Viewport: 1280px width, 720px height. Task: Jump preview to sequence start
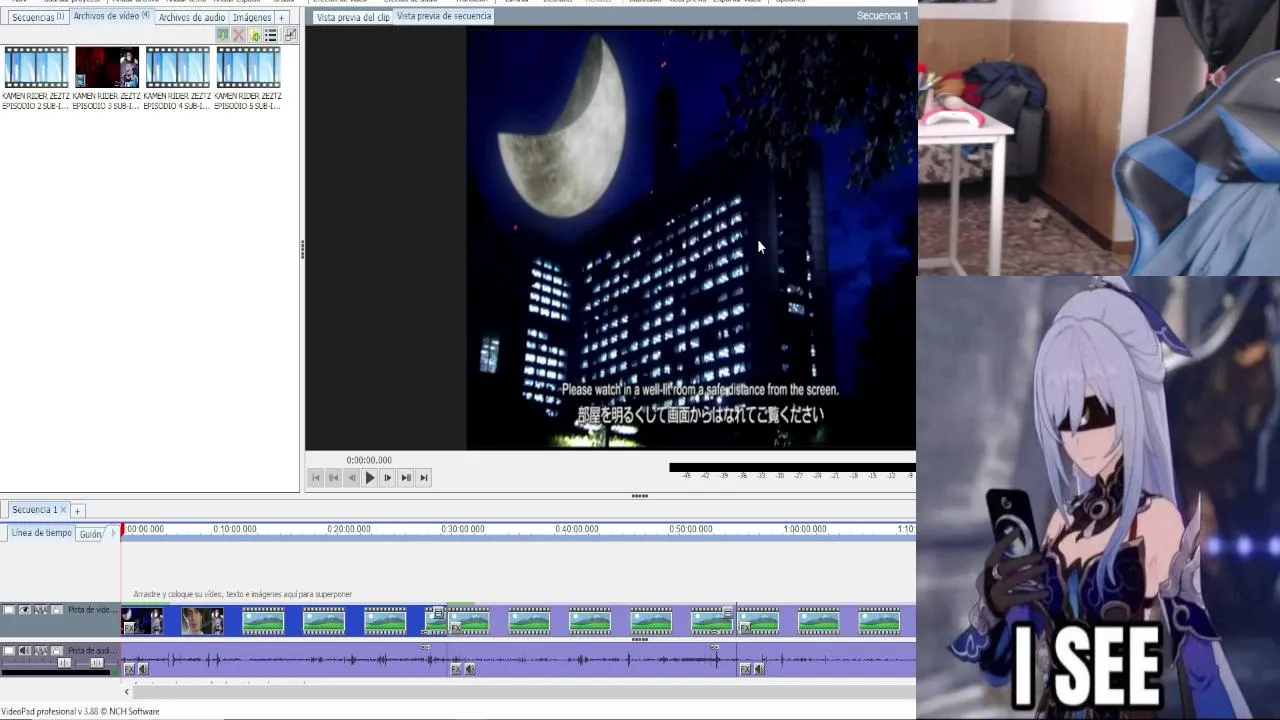316,478
